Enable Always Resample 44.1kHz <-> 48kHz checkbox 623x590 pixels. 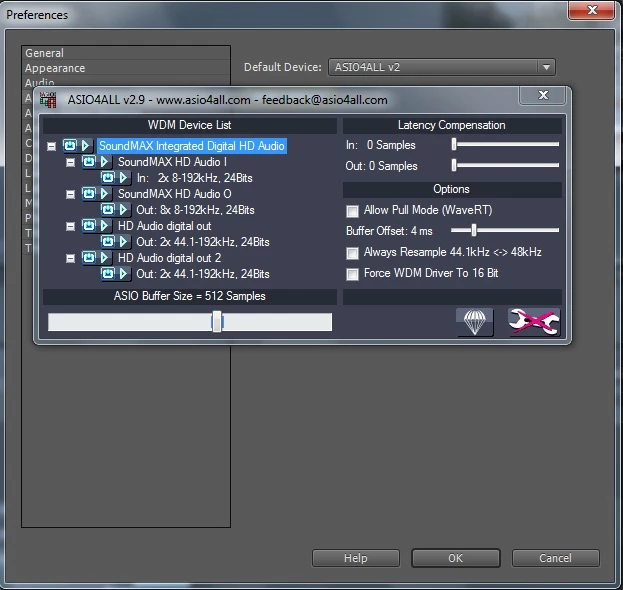[x=352, y=253]
